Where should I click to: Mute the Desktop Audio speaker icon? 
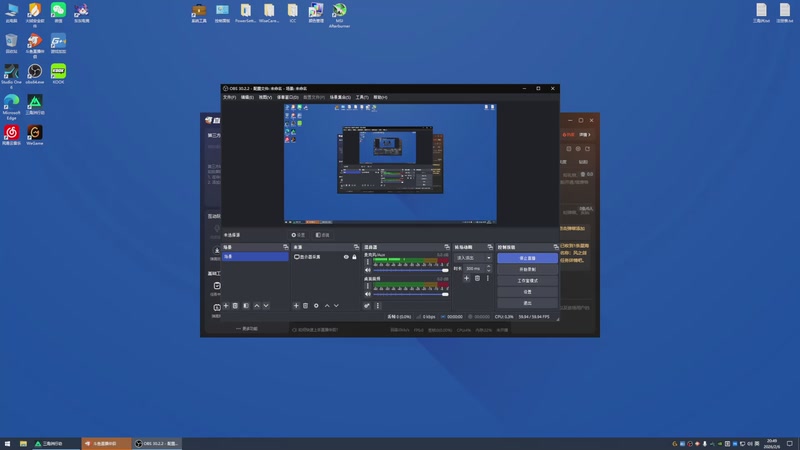coord(368,294)
